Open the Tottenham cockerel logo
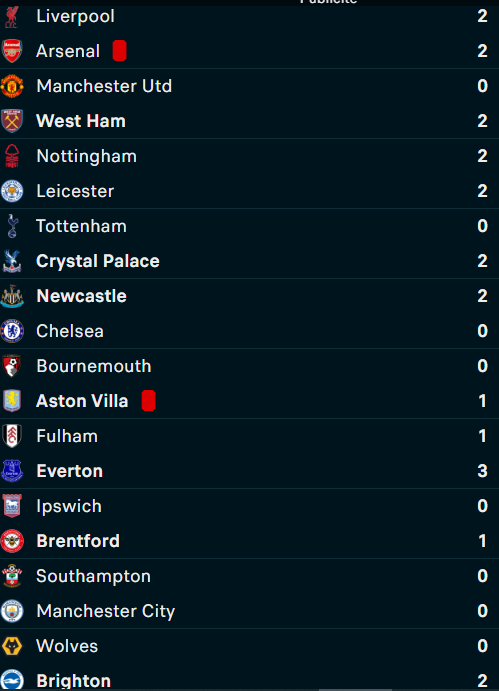Screen dimensions: 499x691 coord(12,226)
